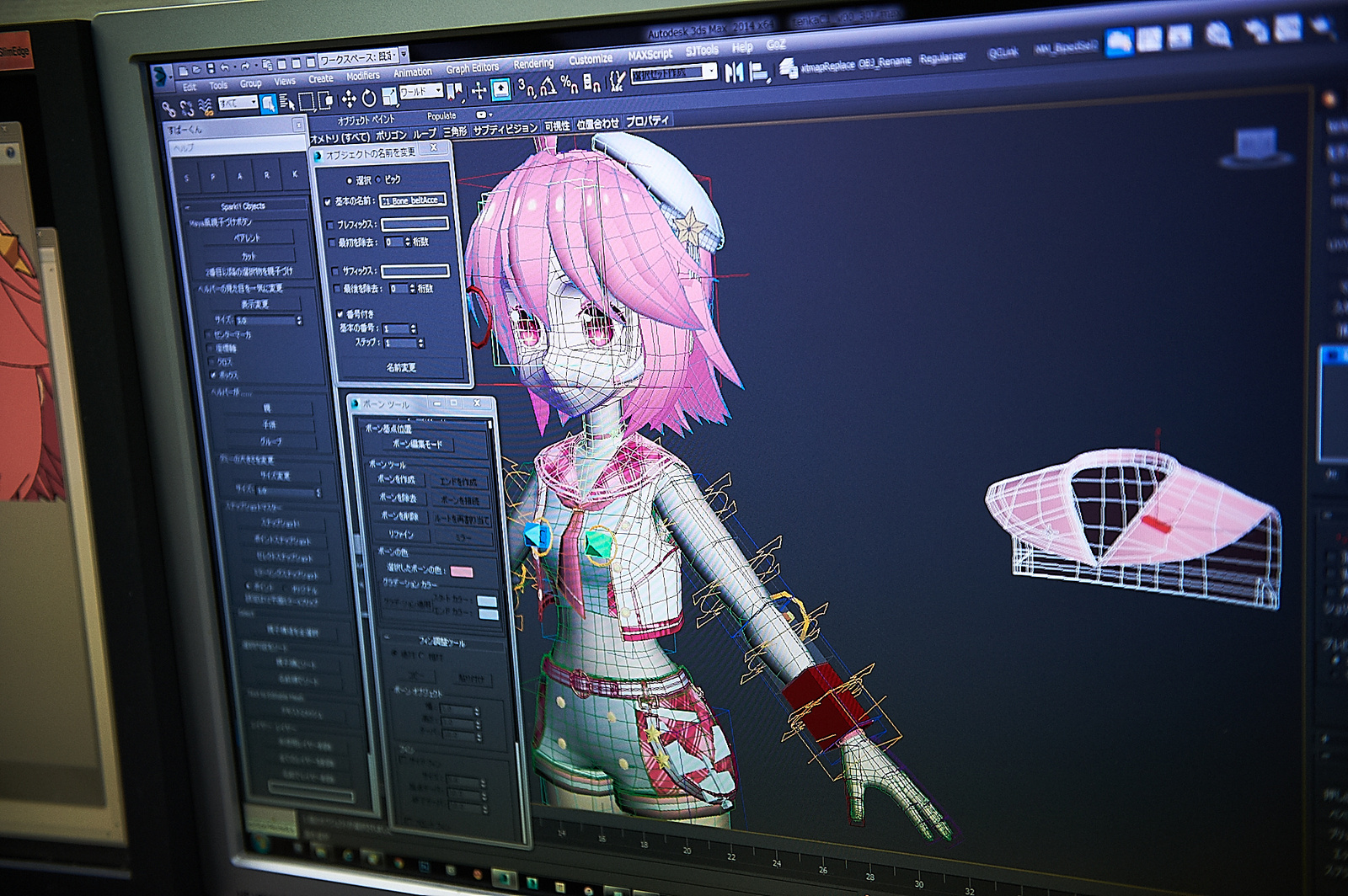Open the MAXScript menu

(650, 55)
